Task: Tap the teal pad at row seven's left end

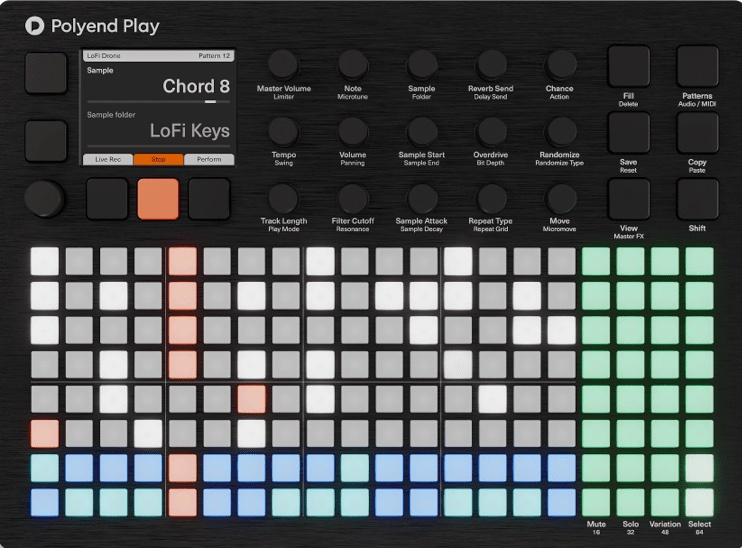Action: 45,468
